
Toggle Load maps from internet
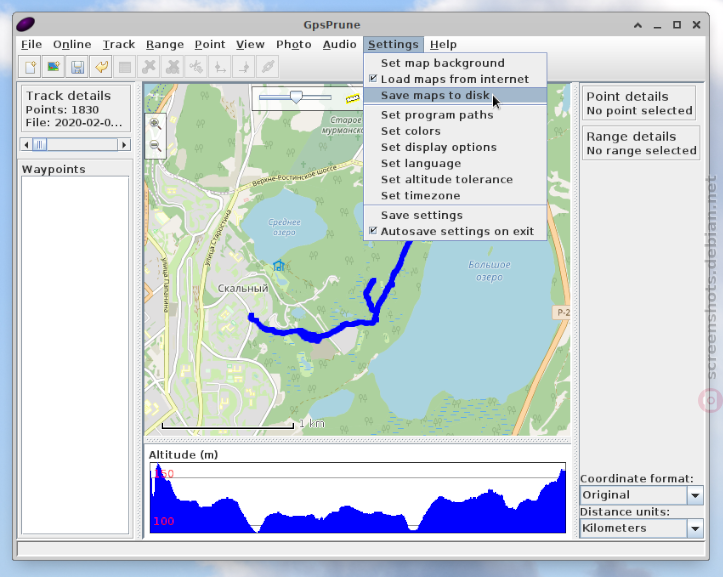coord(455,79)
